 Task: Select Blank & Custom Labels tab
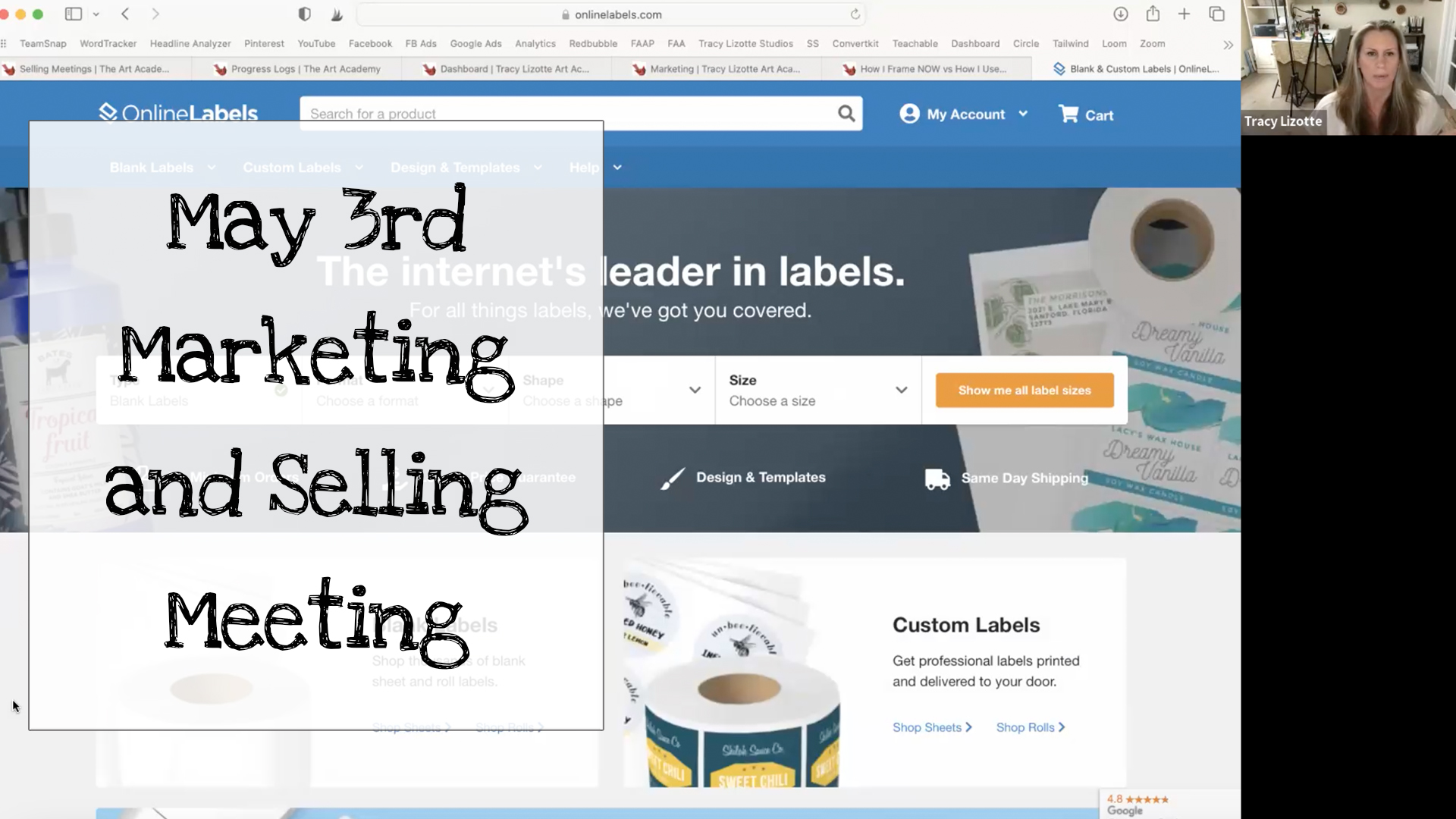pos(1136,69)
